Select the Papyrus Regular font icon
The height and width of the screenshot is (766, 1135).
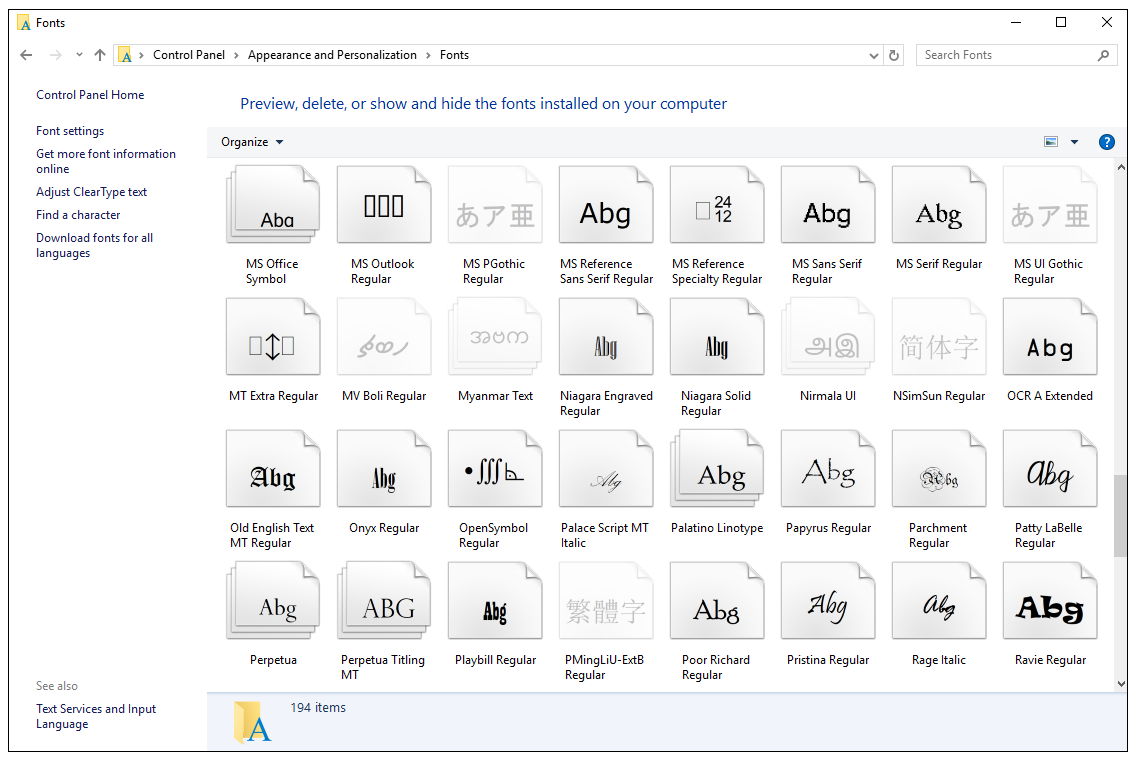828,476
